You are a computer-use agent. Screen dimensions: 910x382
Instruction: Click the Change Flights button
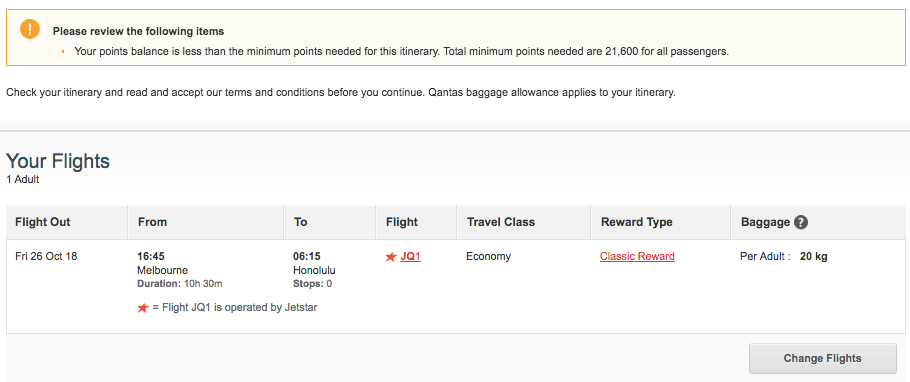pyautogui.click(x=822, y=358)
